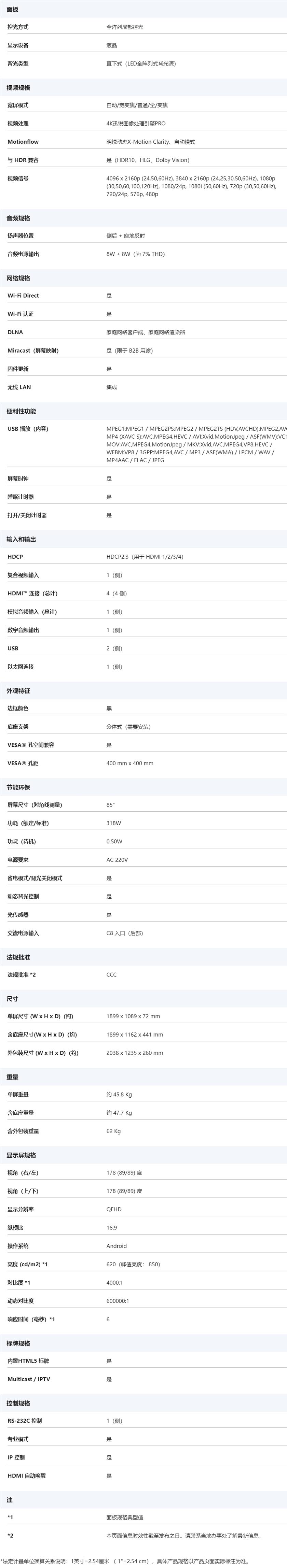This screenshot has height=1568, width=287.
Task: Click the 重量 section header
Action: (x=13, y=1077)
